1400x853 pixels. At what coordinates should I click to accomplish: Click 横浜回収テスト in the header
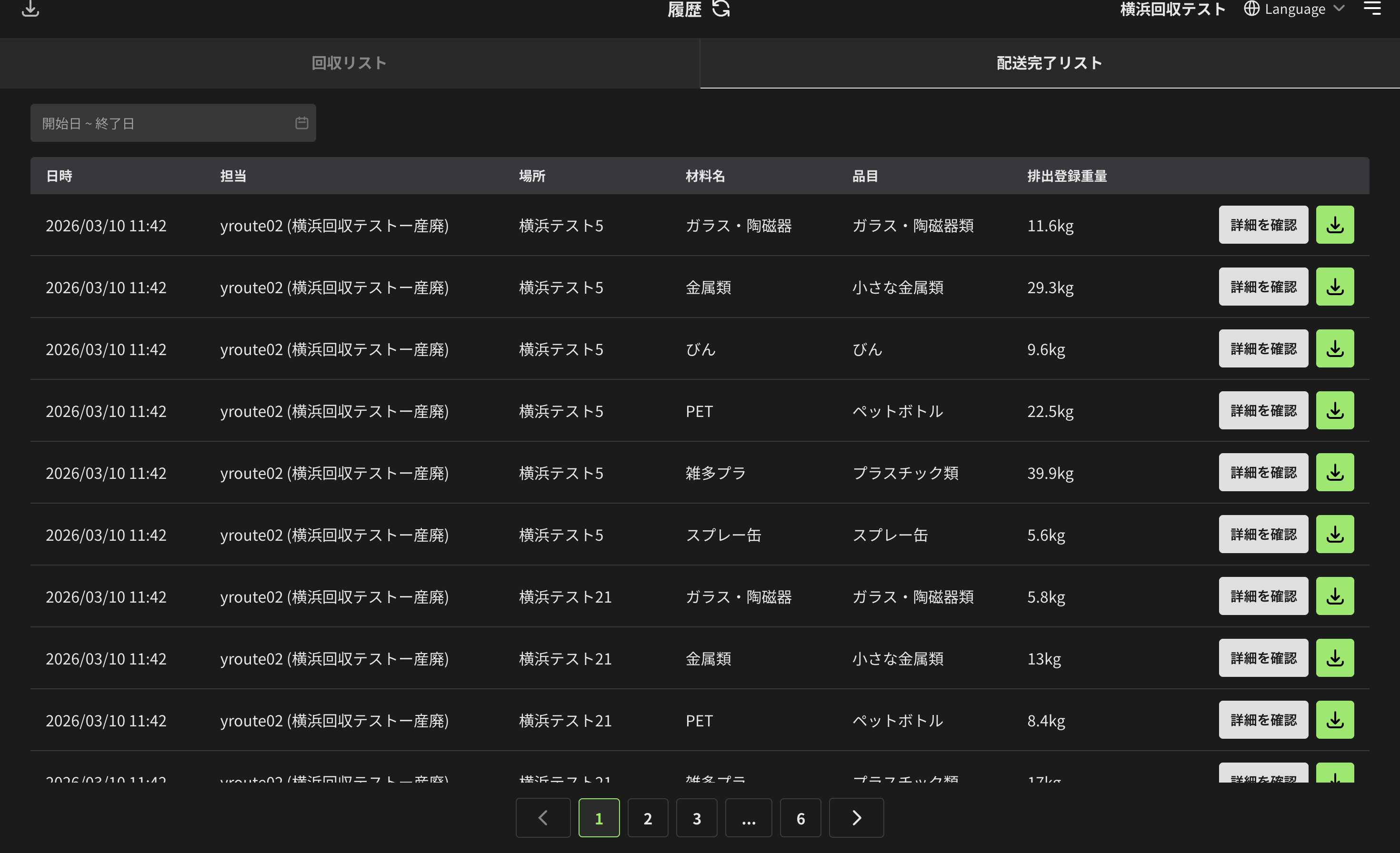(1173, 9)
